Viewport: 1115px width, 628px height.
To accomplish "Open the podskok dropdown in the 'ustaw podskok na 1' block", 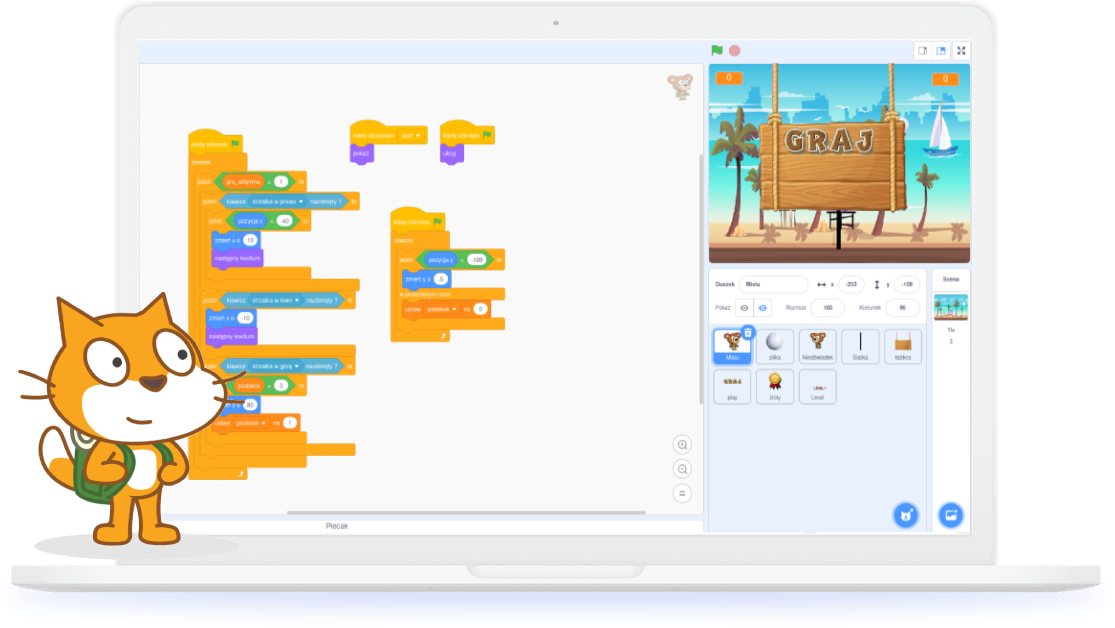I will click(250, 423).
